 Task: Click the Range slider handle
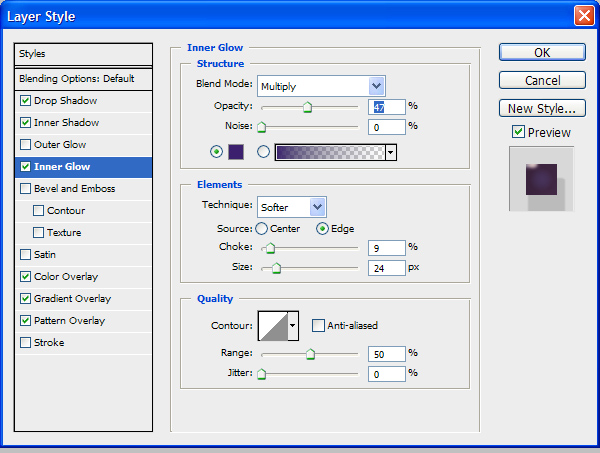(310, 354)
